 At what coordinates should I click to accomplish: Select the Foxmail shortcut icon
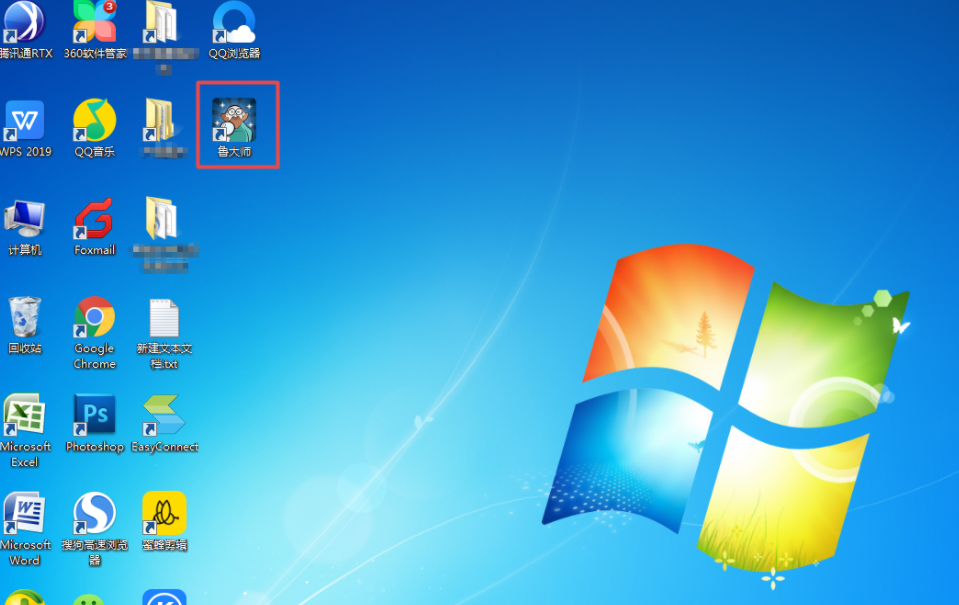pos(95,227)
